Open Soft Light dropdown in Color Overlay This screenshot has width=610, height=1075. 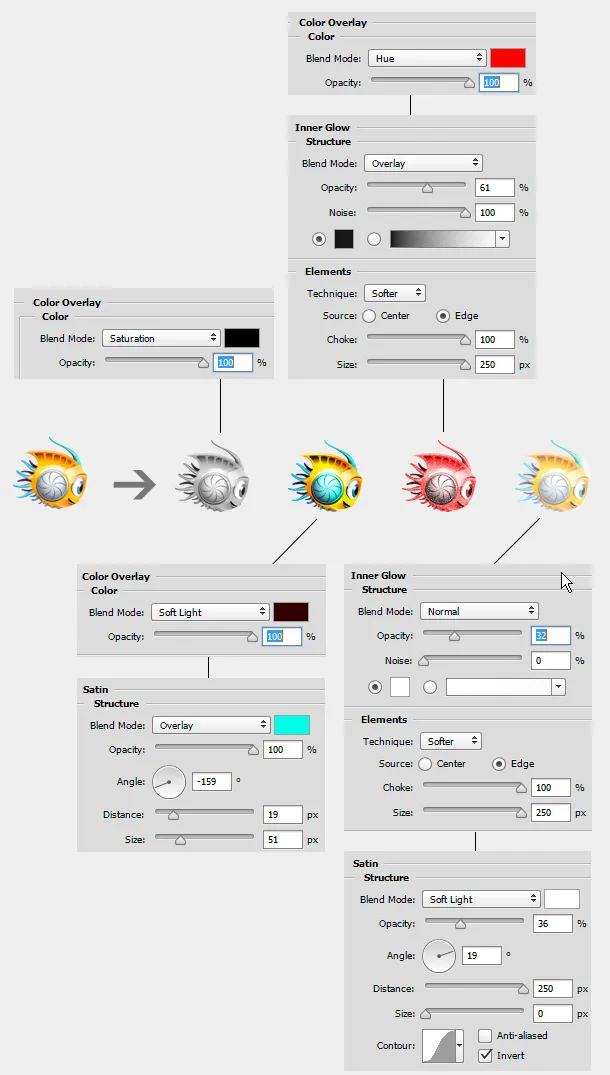pos(210,612)
